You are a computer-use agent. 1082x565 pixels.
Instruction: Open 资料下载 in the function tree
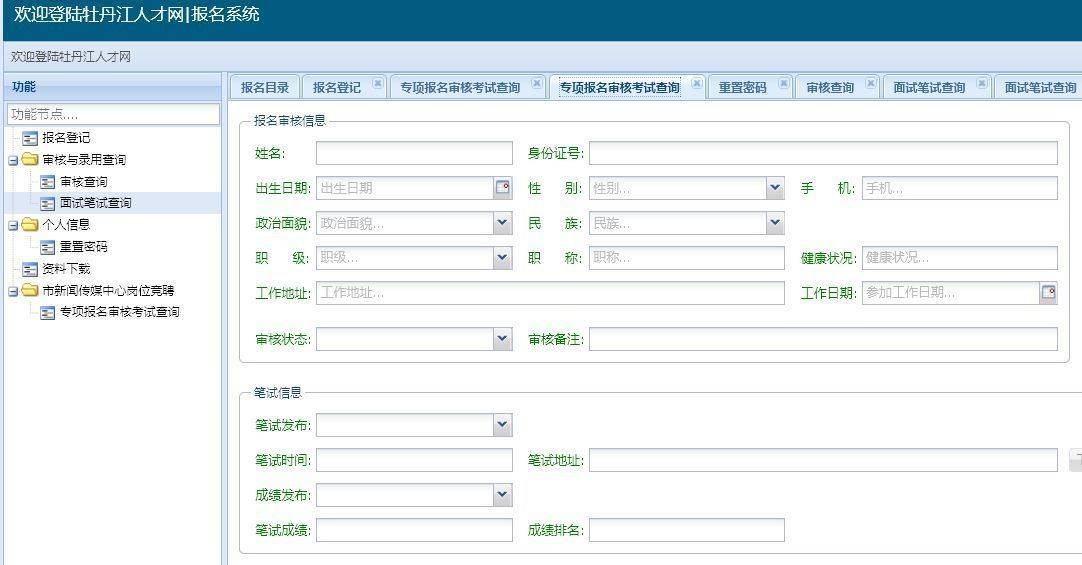65,269
